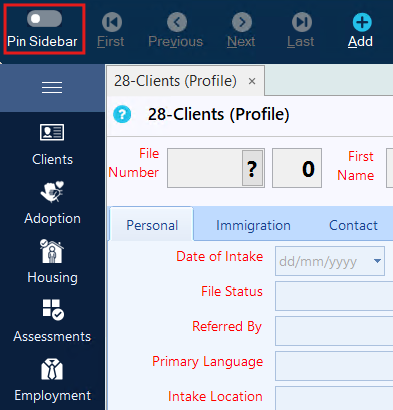393x410 pixels.
Task: Open the Assessments module
Action: pos(52,321)
